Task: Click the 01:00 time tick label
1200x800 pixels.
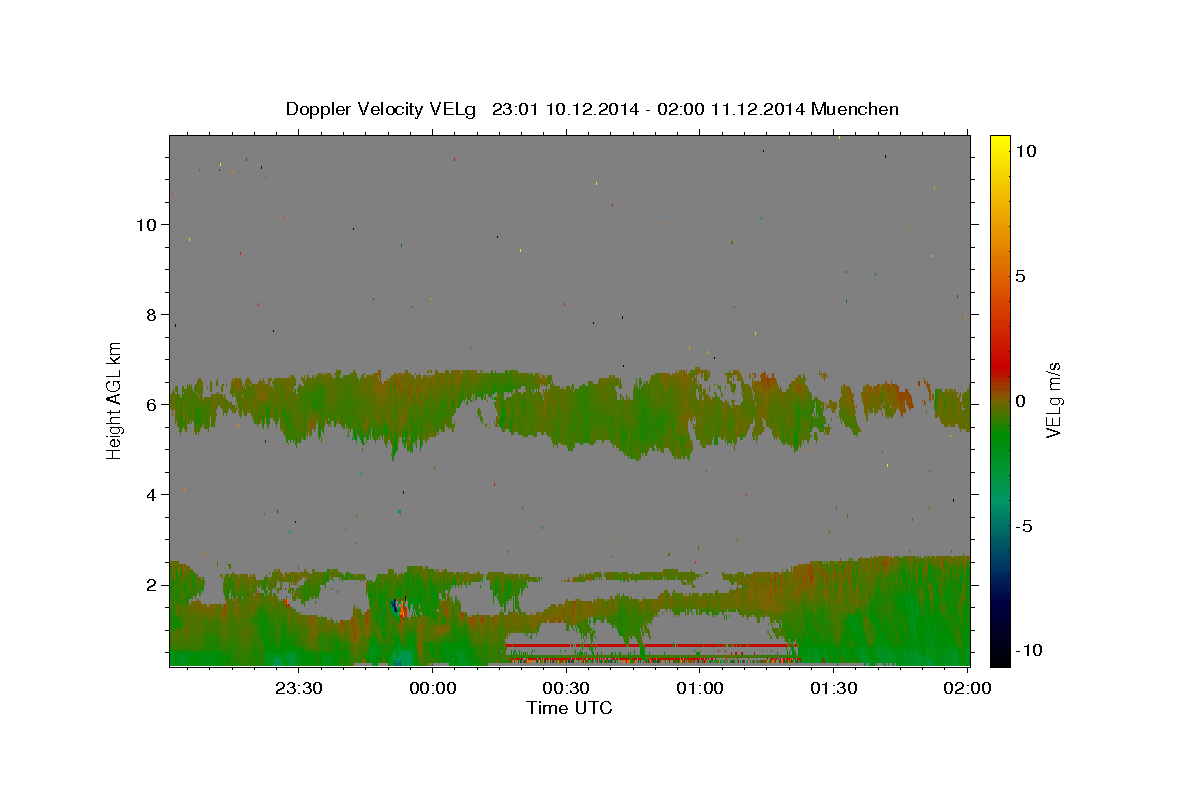Action: click(x=700, y=688)
